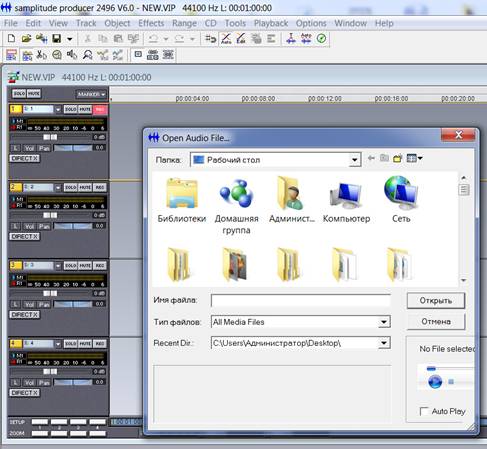The image size is (487, 449).
Task: Open the File menu
Action: 11,23
